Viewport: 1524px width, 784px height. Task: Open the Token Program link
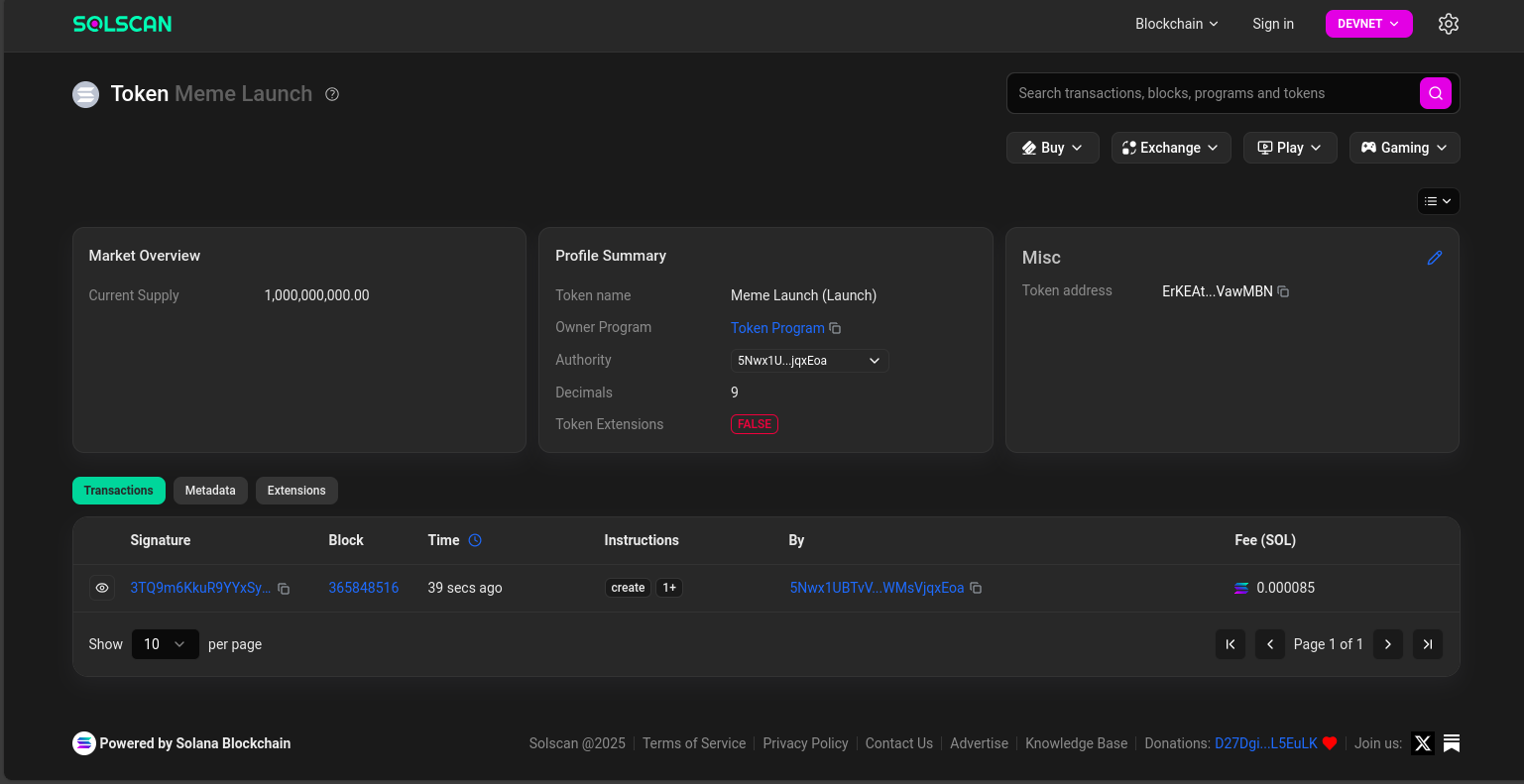[x=777, y=328]
